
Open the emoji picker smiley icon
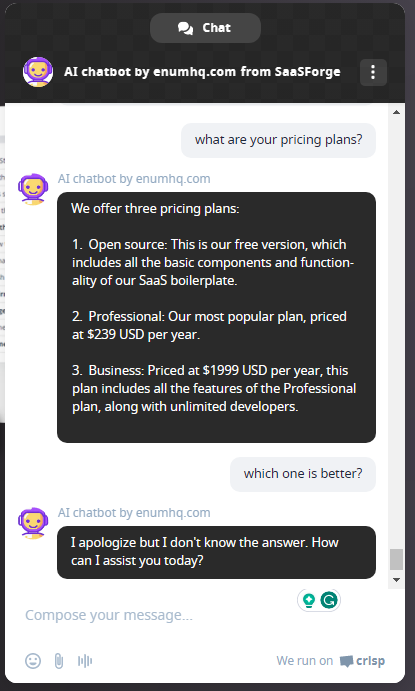tap(33, 661)
